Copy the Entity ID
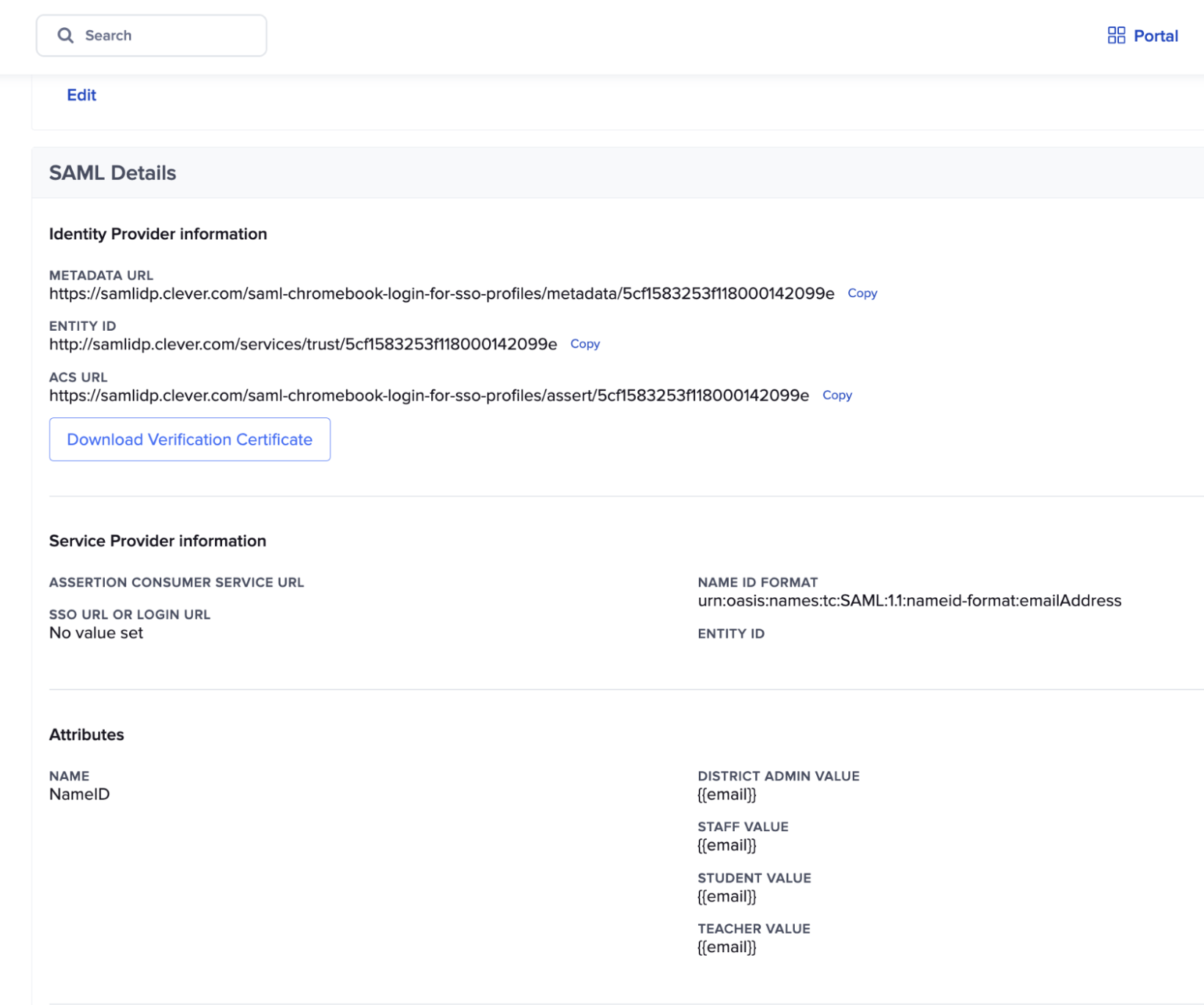Screen dimensions: 1204x1005 (585, 343)
